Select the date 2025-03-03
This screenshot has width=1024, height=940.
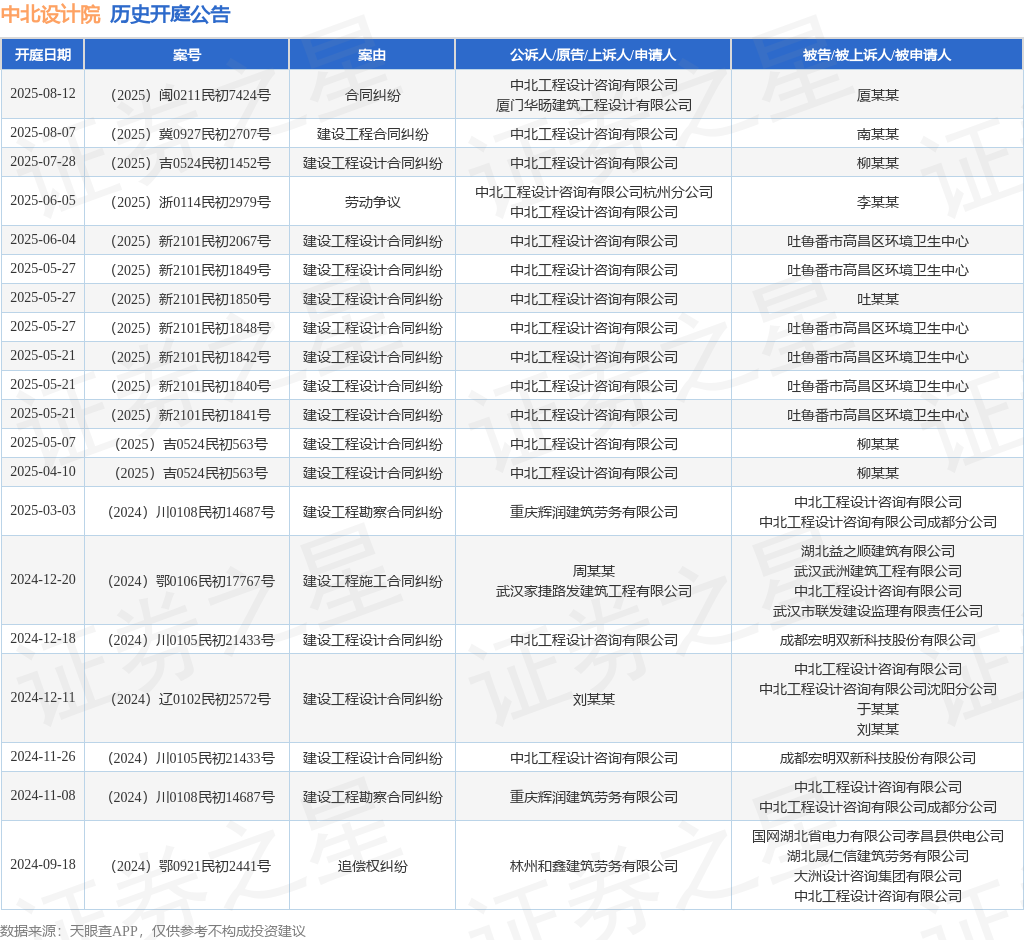tap(43, 511)
